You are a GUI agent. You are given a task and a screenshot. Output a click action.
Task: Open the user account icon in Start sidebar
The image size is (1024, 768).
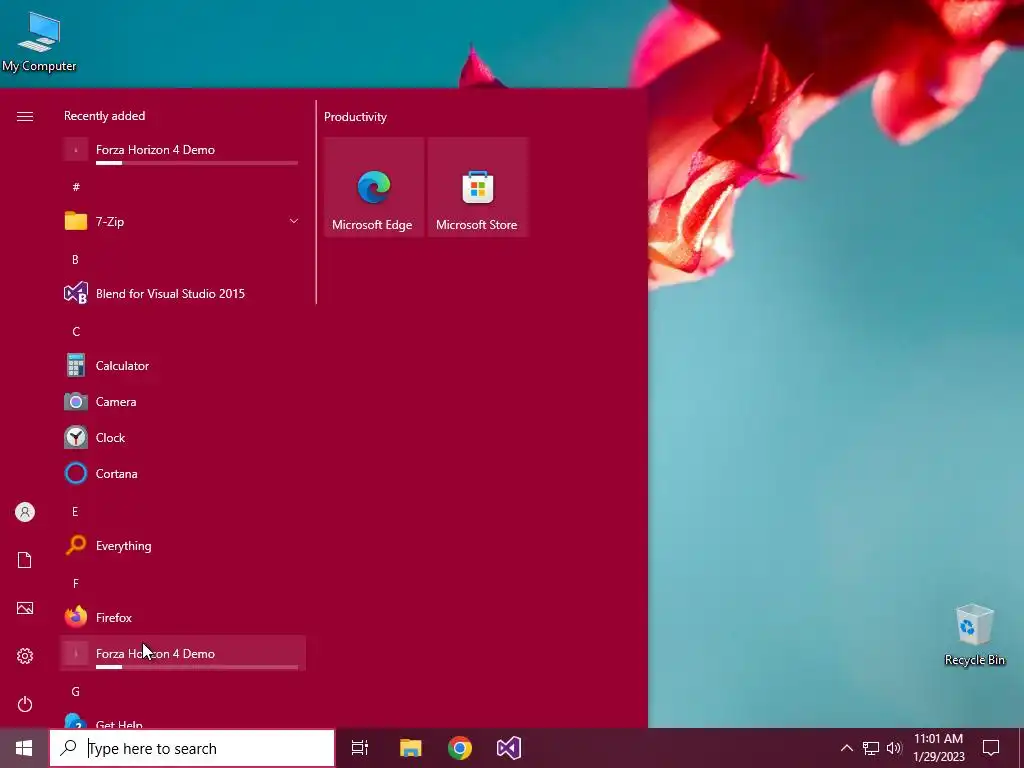(x=25, y=512)
